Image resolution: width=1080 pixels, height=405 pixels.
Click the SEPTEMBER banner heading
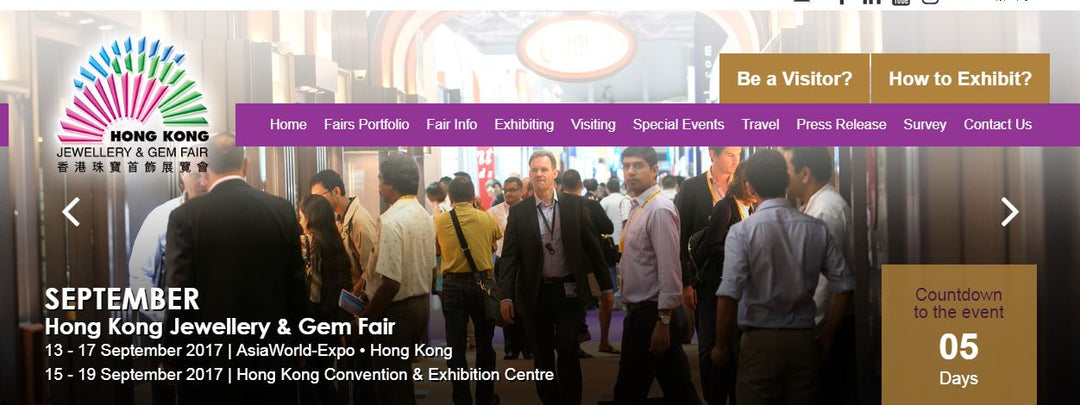tap(122, 299)
